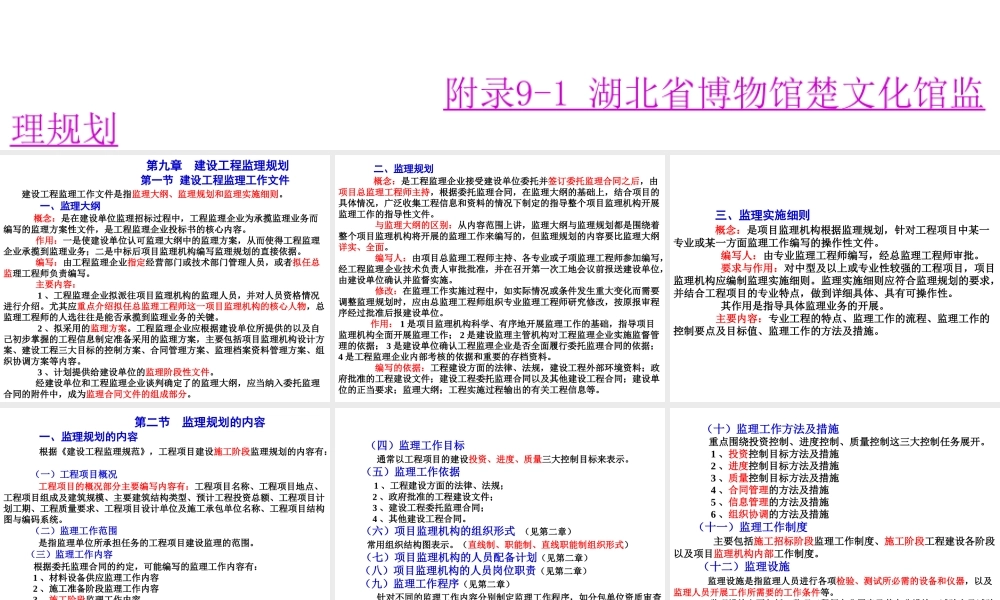The width and height of the screenshot is (1000, 600).
Task: Click the line 4、合同管理的方法及措施
Action: point(770,490)
